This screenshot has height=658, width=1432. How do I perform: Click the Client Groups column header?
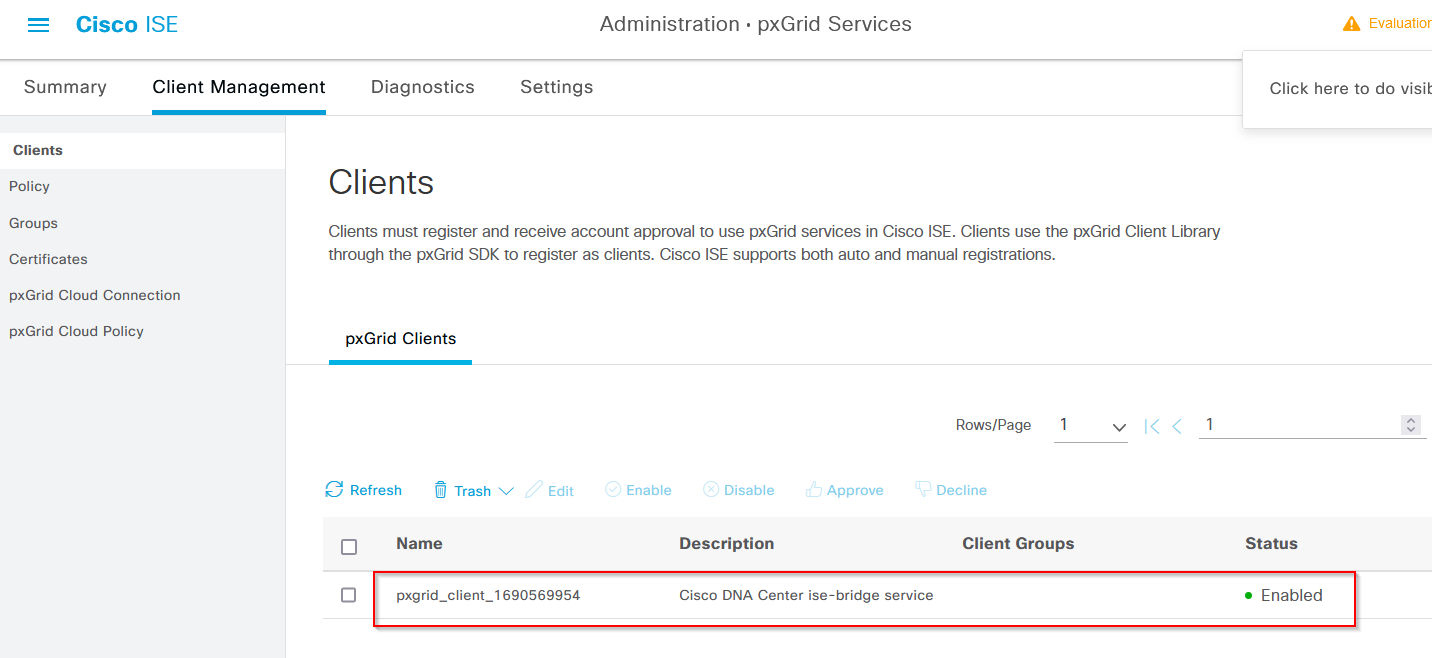tap(1018, 544)
